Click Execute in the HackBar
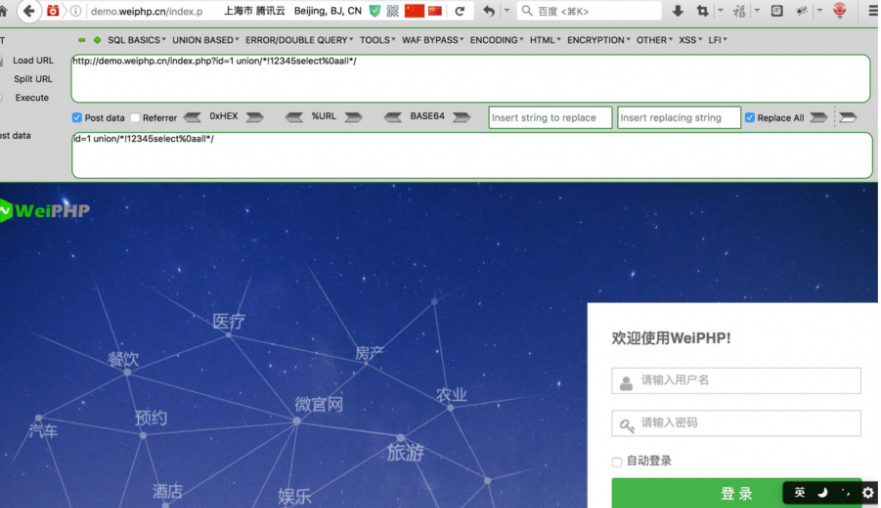Screen dimensions: 881x508 pyautogui.click(x=32, y=97)
